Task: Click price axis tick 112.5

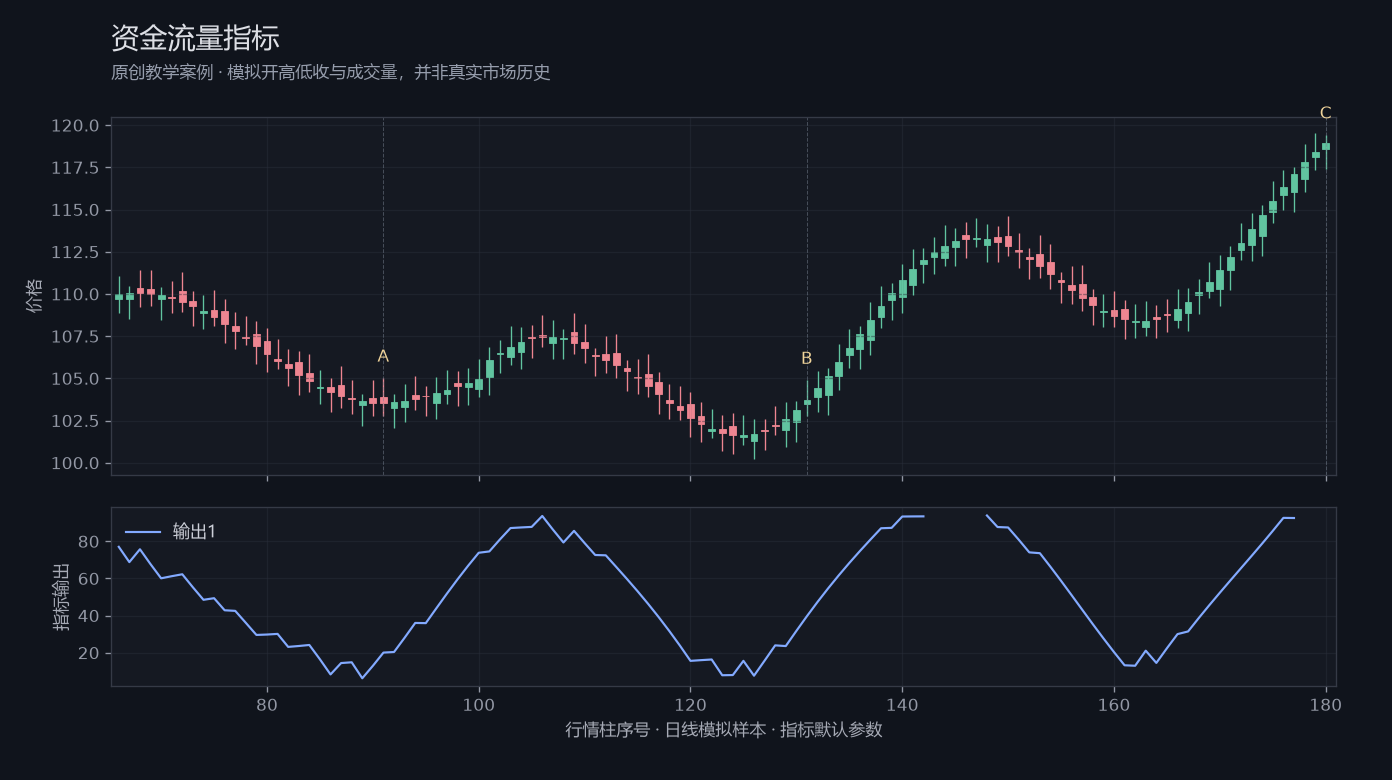Action: tap(75, 253)
